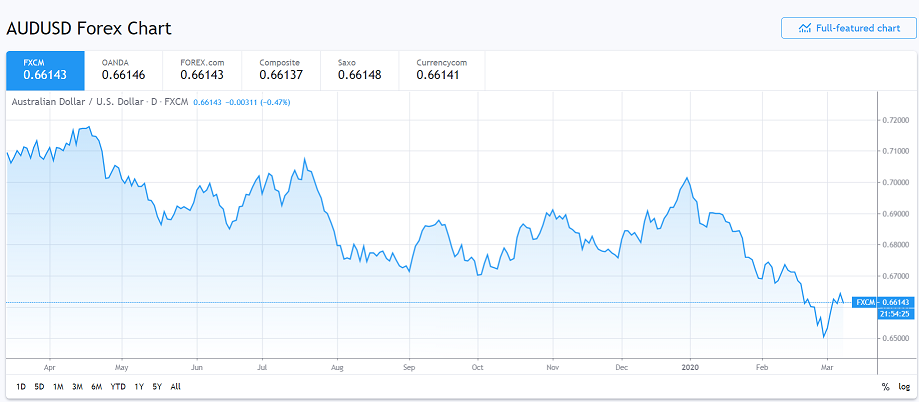
Task: Click the Dec label on time axis
Action: (622, 367)
